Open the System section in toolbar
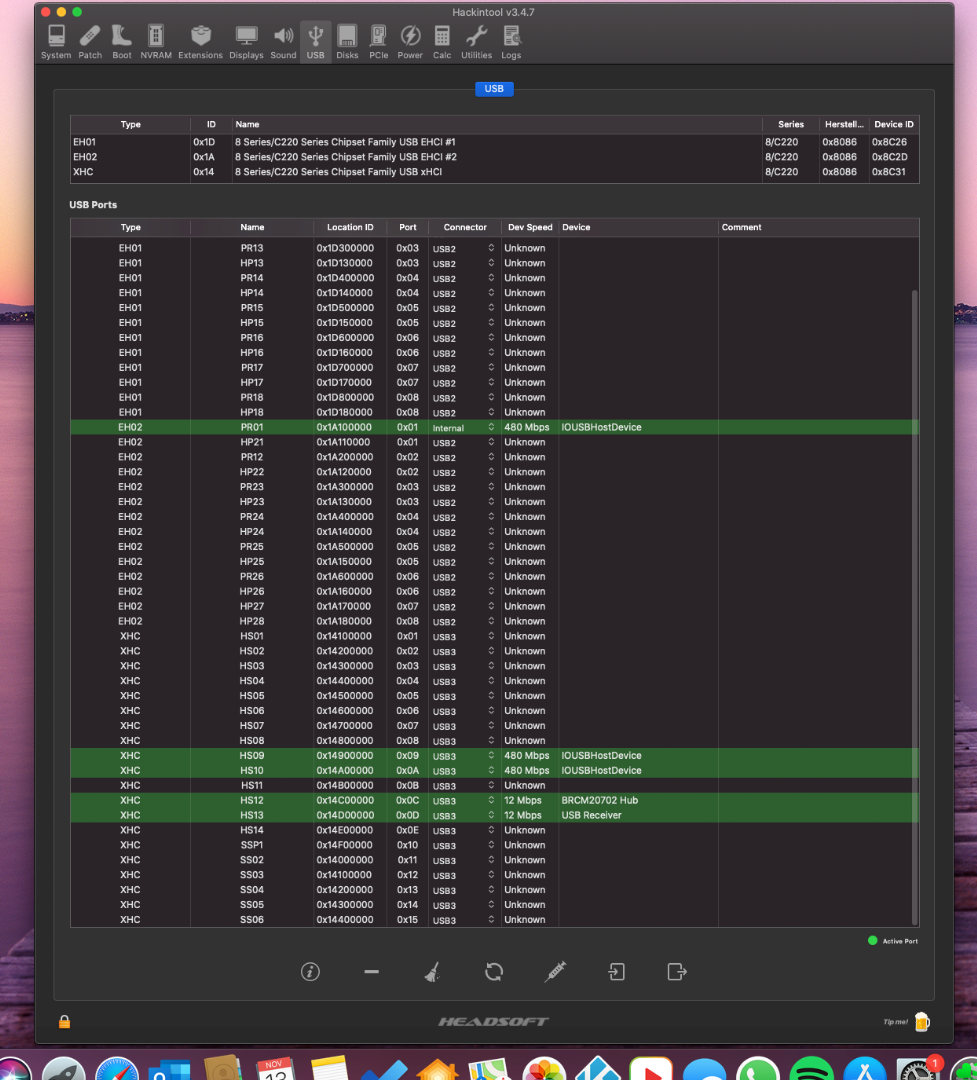This screenshot has width=977, height=1080. pos(56,42)
